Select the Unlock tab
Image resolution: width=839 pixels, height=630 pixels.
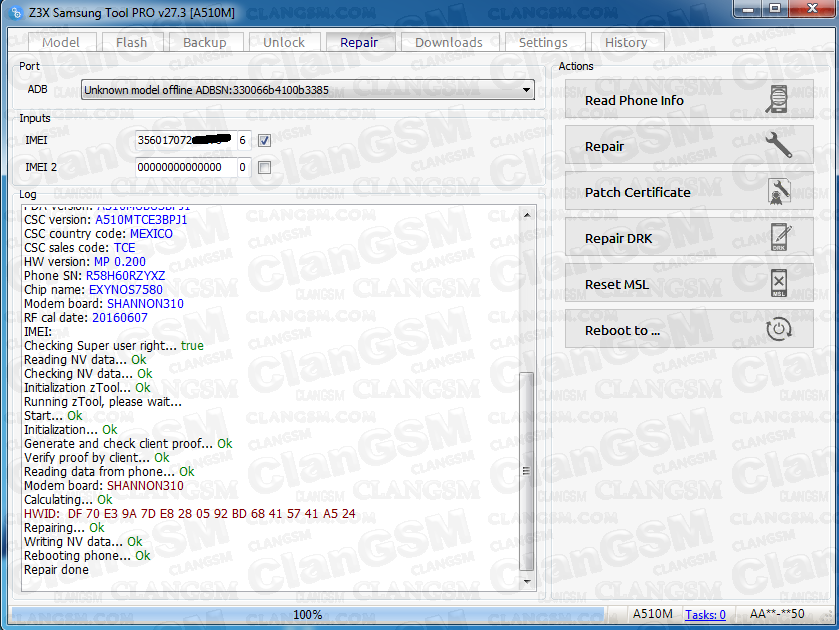coord(284,42)
